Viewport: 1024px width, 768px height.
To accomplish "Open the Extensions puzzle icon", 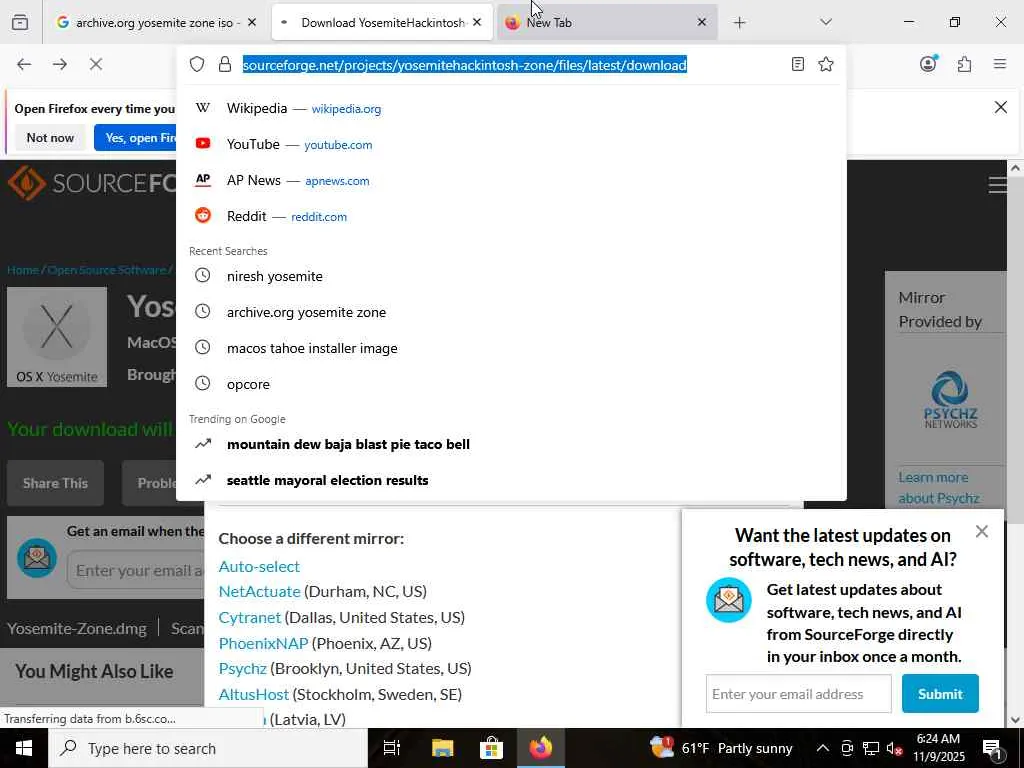I will tap(965, 64).
